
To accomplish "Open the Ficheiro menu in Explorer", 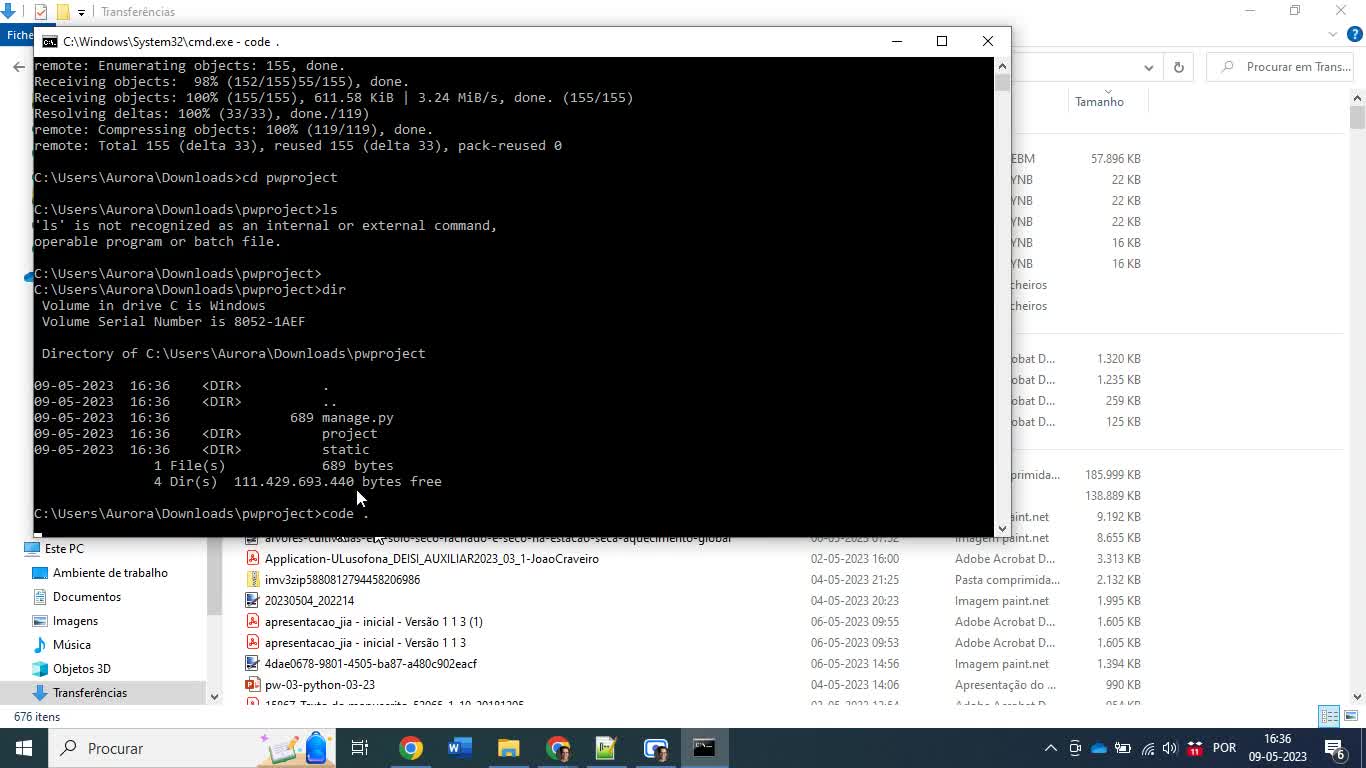I will tap(19, 35).
